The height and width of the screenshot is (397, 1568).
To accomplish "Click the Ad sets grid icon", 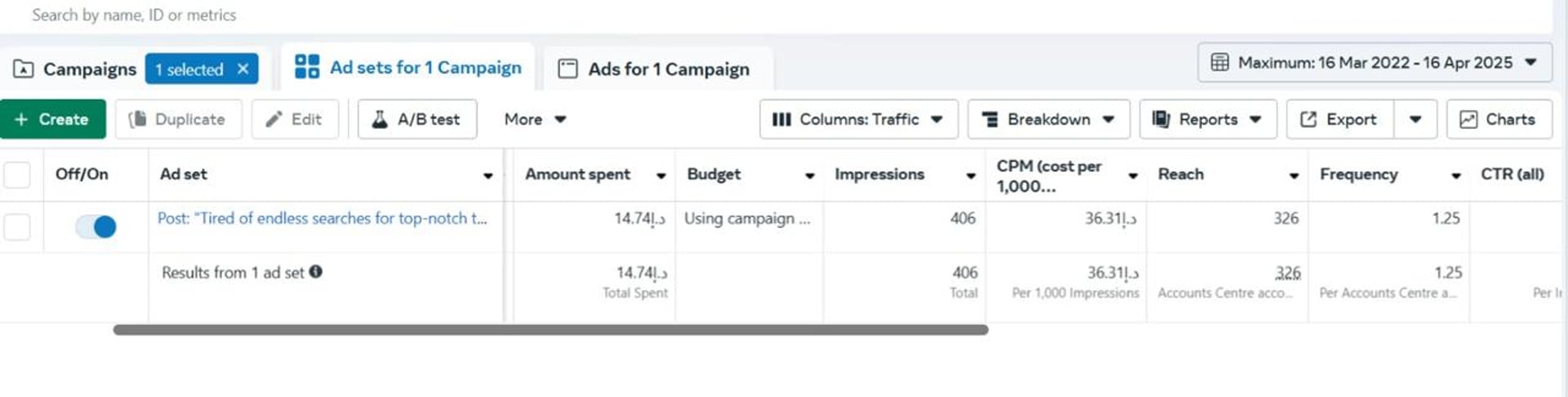I will pos(306,67).
